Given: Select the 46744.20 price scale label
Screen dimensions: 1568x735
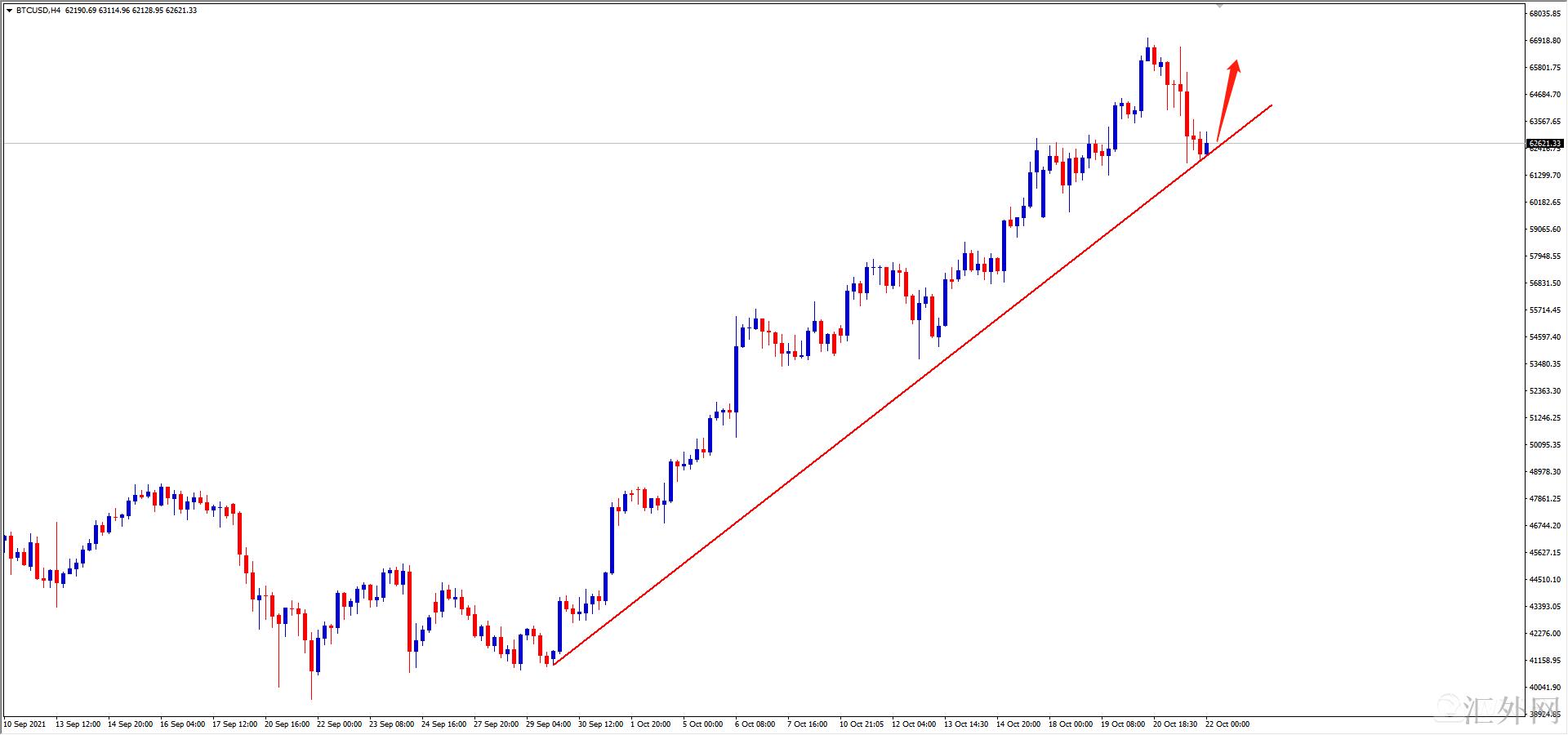Looking at the screenshot, I should (x=1544, y=526).
